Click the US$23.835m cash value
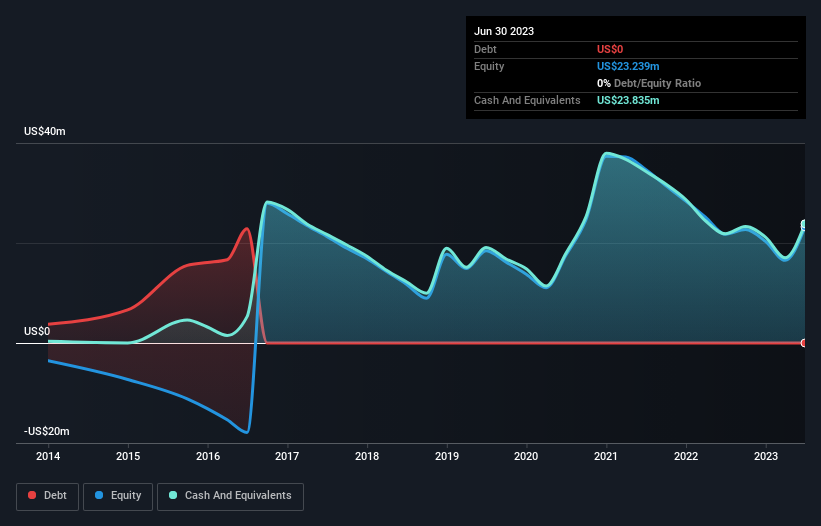This screenshot has height=526, width=821. click(x=628, y=100)
